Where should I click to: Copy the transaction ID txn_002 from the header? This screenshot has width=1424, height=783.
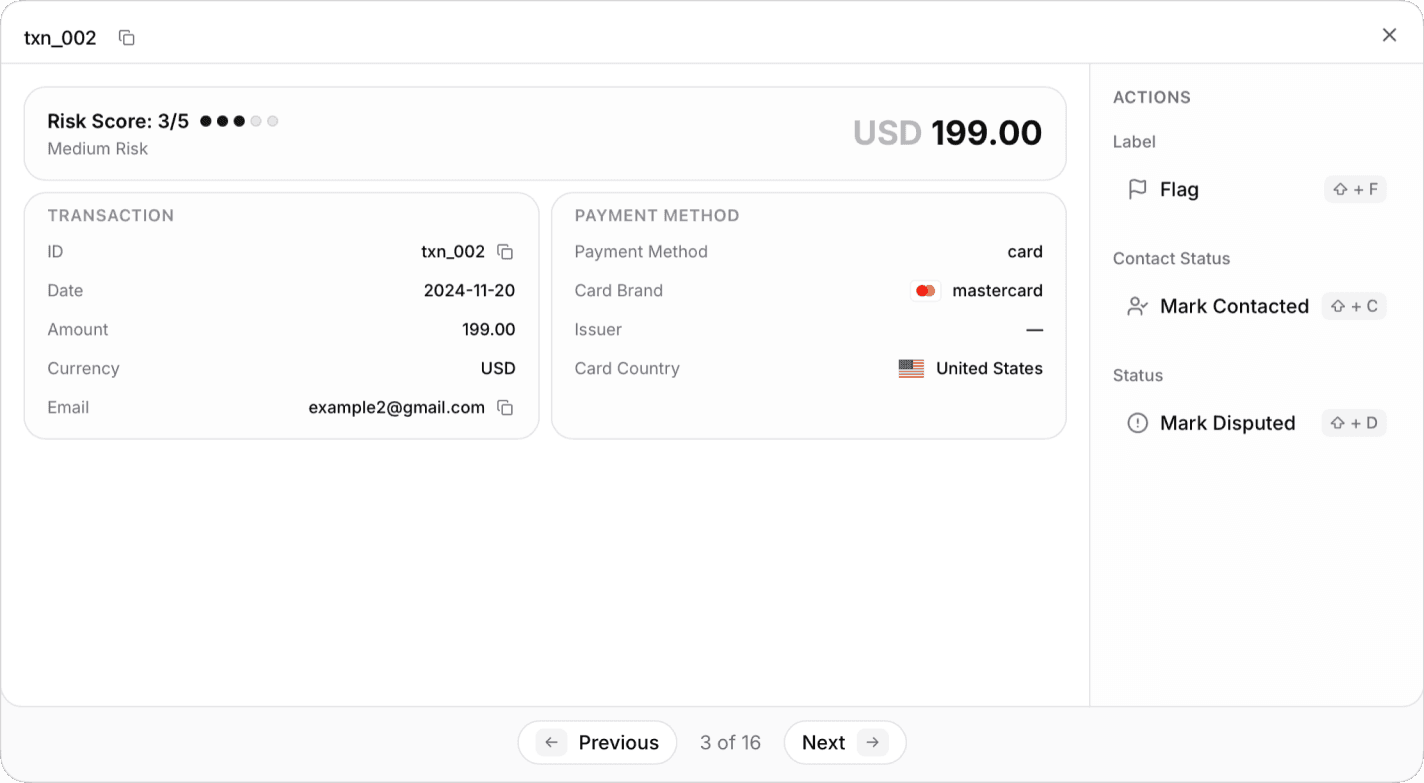(126, 36)
